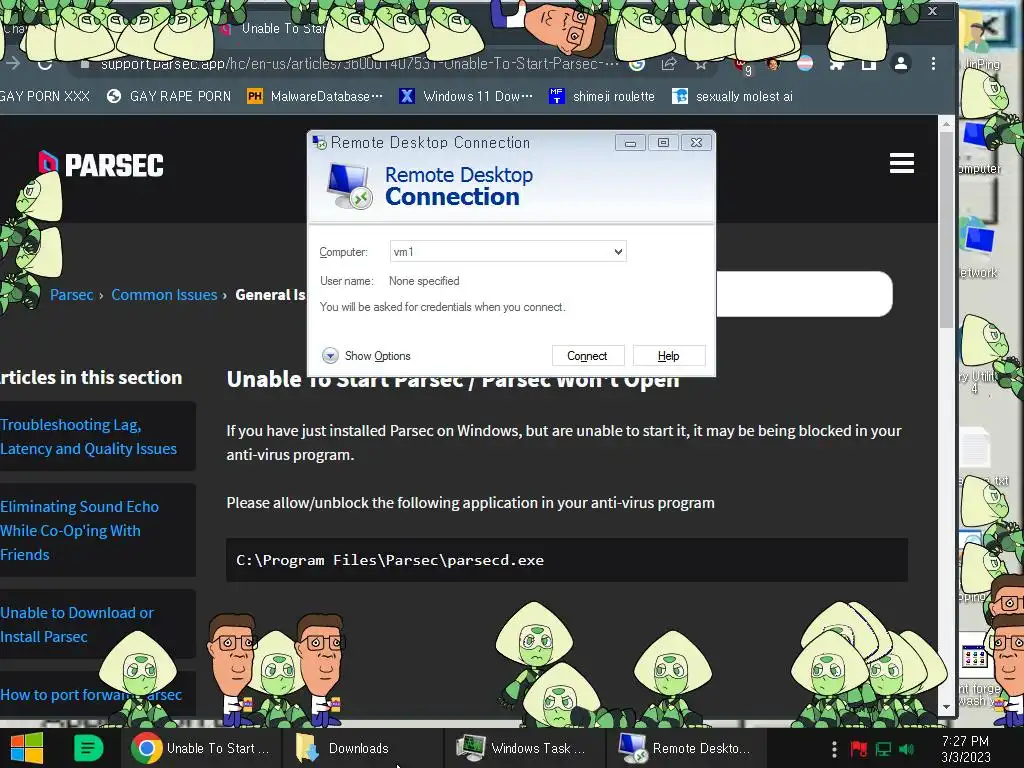Open Chrome's Extensions puzzle piece menu
Image resolution: width=1024 pixels, height=768 pixels.
pos(837,64)
